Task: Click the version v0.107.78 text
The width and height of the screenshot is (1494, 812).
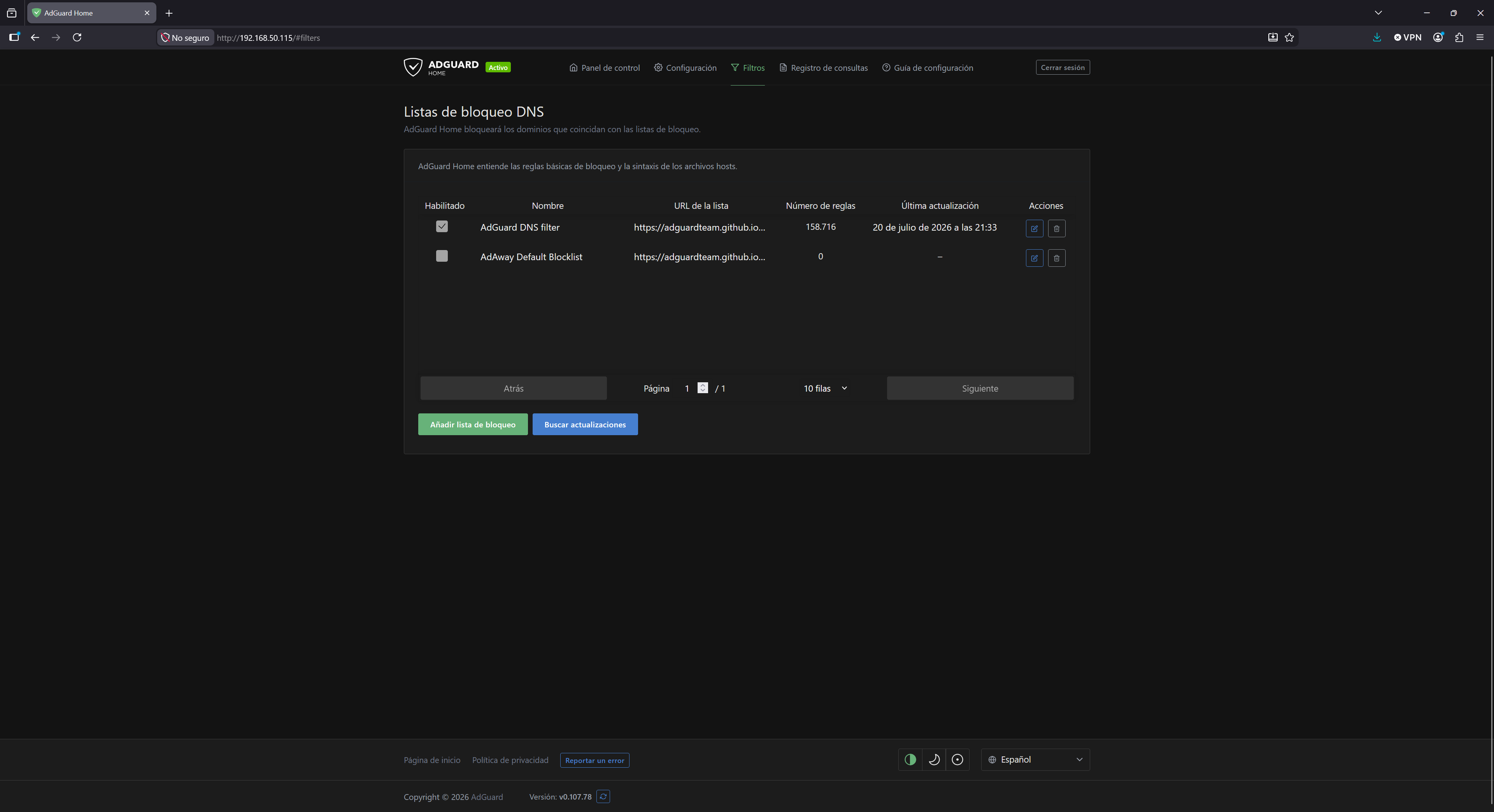Action: pos(575,797)
